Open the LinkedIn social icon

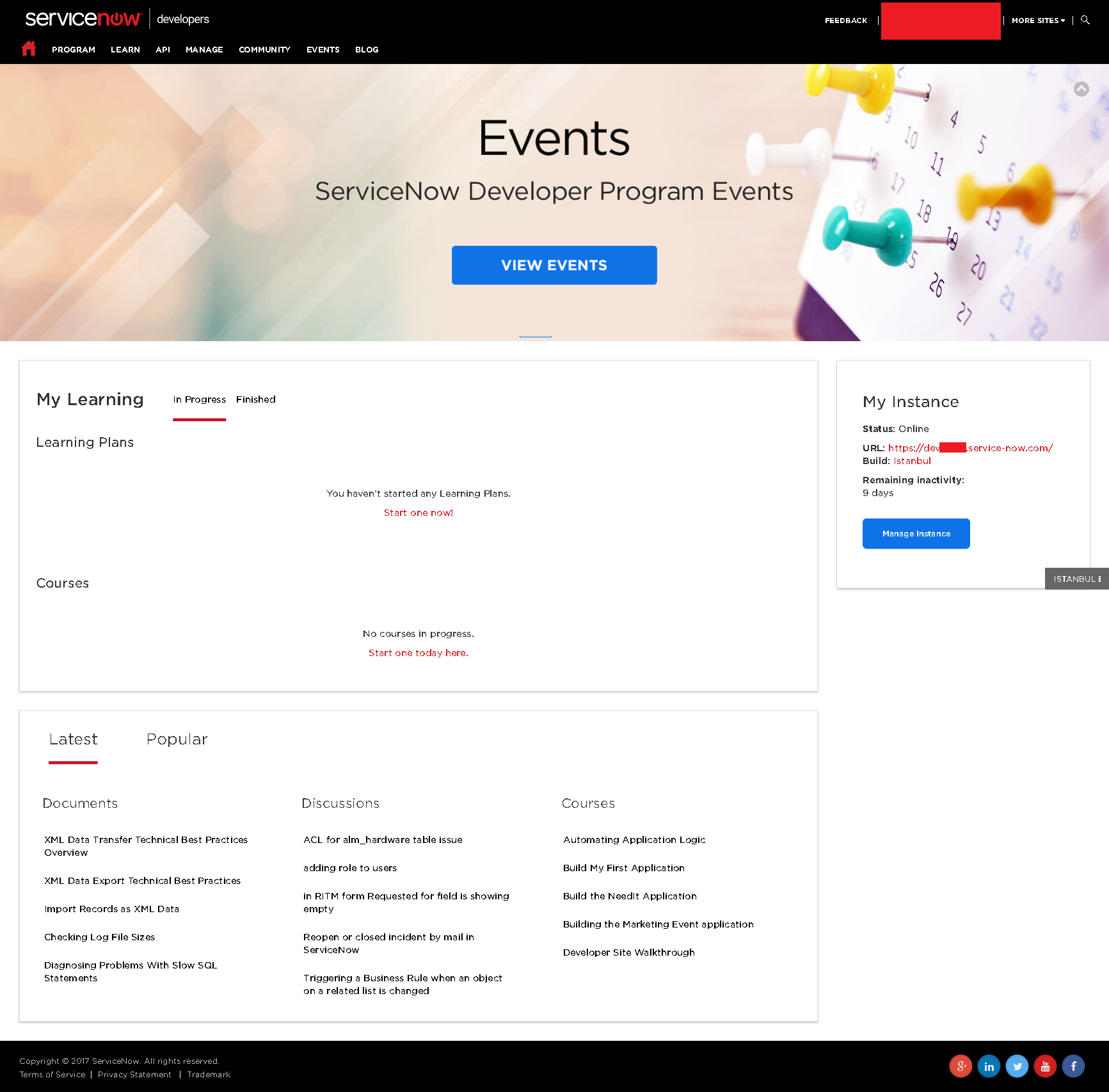pyautogui.click(x=989, y=1066)
